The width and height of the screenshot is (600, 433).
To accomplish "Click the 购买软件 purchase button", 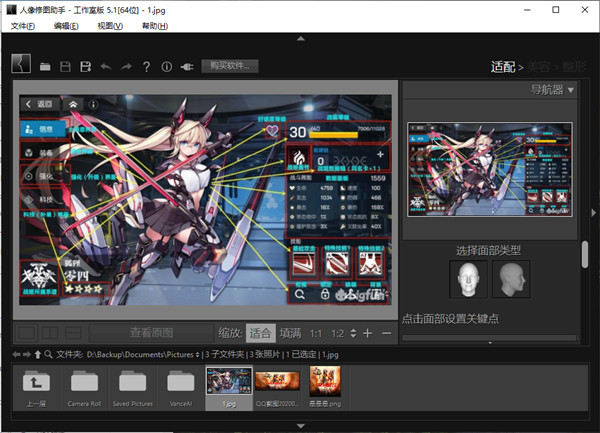I will click(x=231, y=66).
